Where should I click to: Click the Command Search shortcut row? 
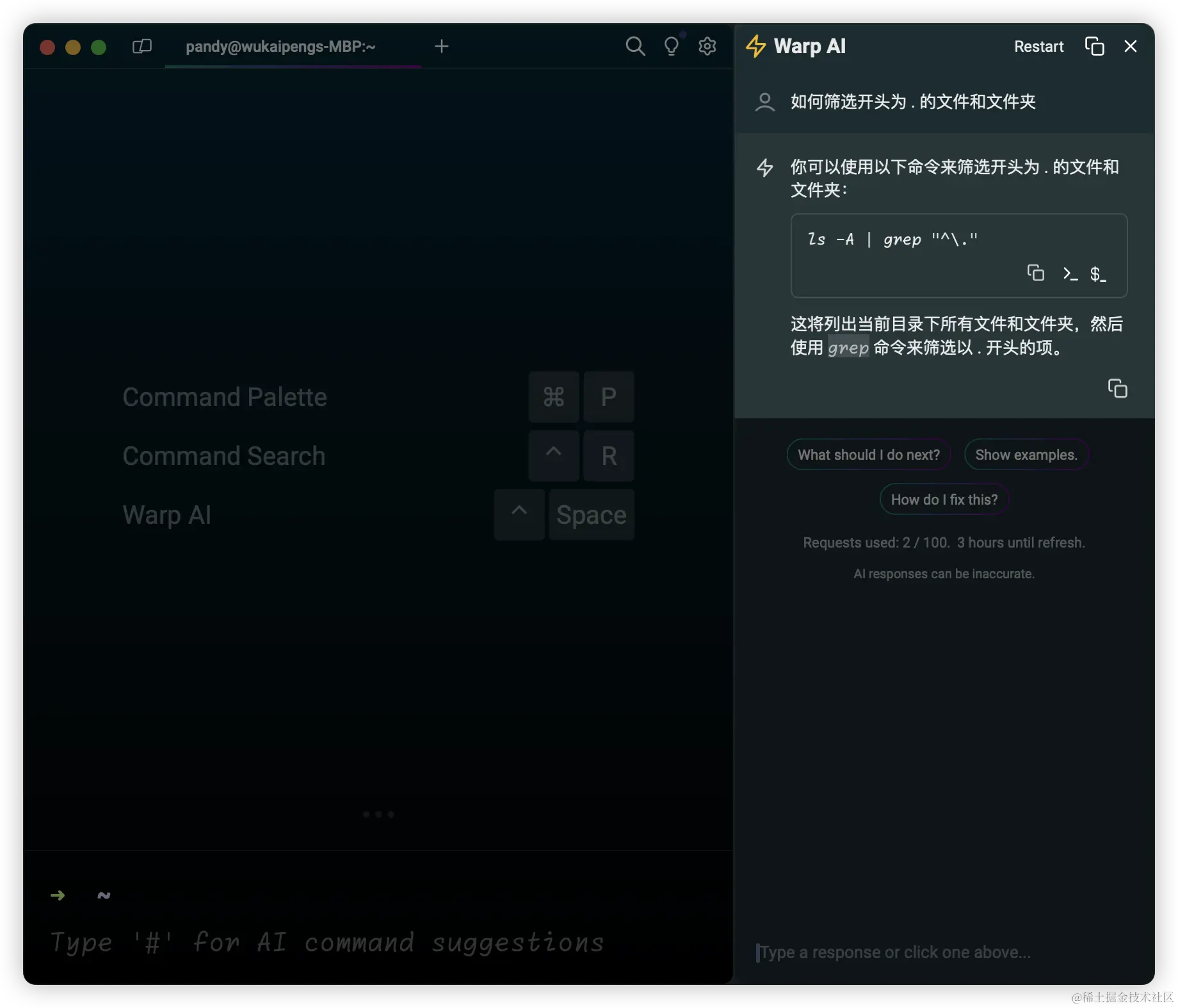(x=378, y=456)
